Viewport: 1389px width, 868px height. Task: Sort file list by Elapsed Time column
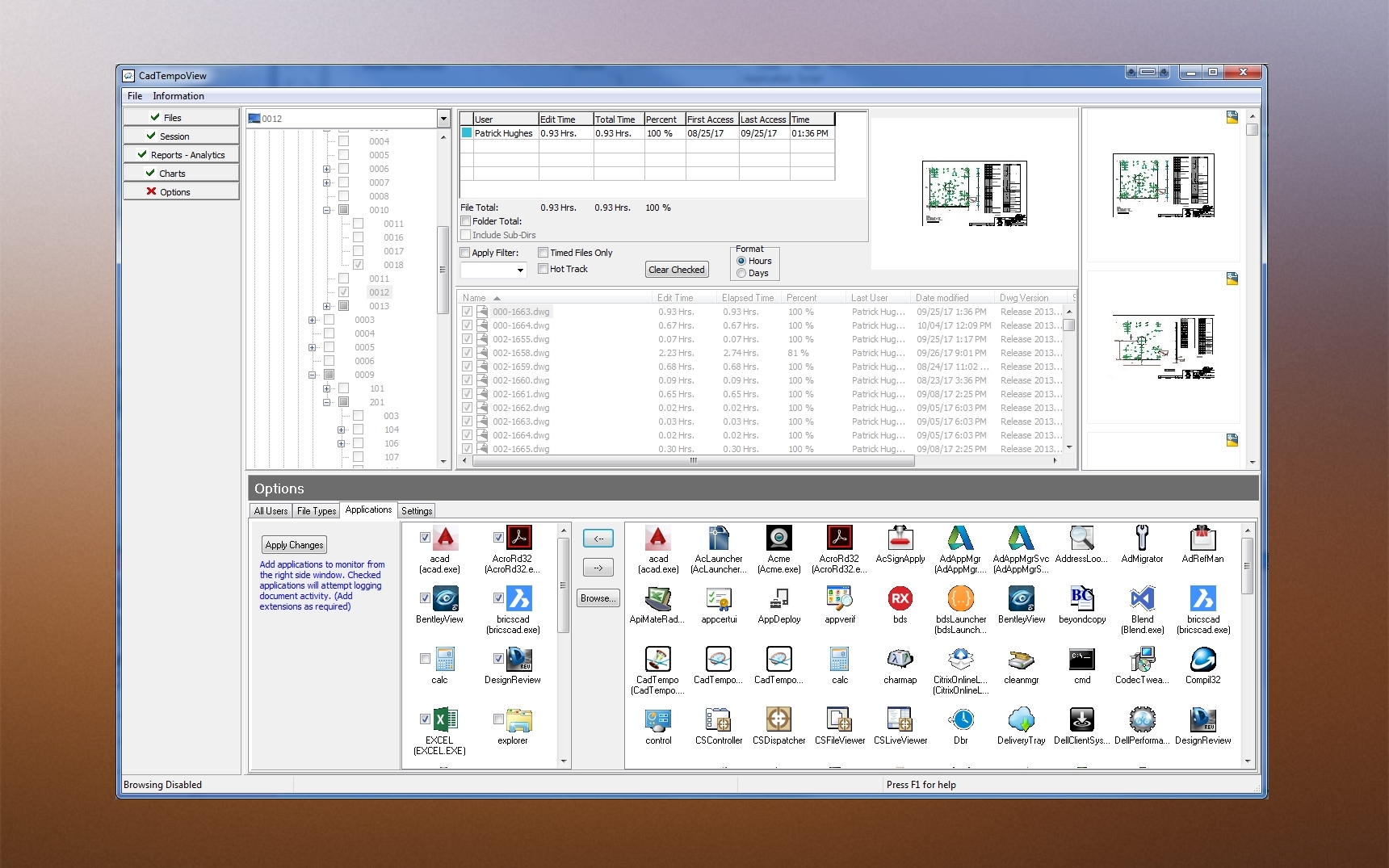tap(748, 298)
